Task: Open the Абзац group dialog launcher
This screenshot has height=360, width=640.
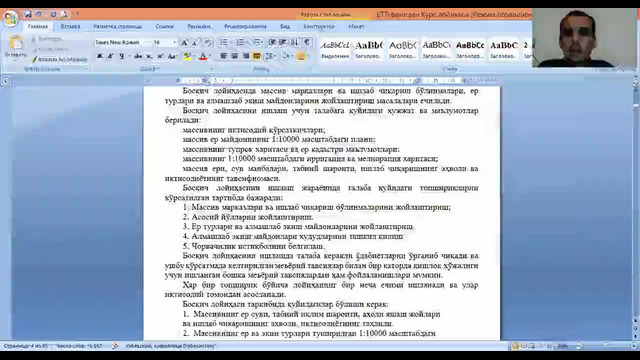Action: (x=311, y=69)
